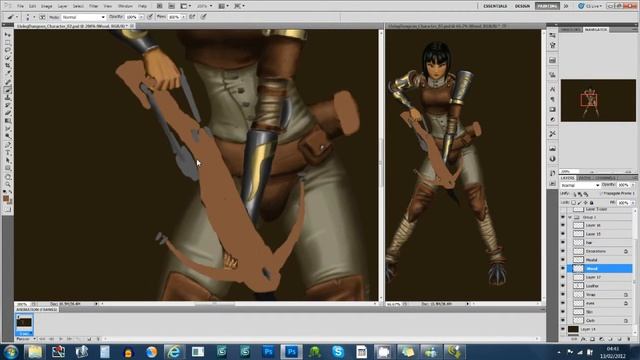Open the Layer menu

[x=62, y=6]
